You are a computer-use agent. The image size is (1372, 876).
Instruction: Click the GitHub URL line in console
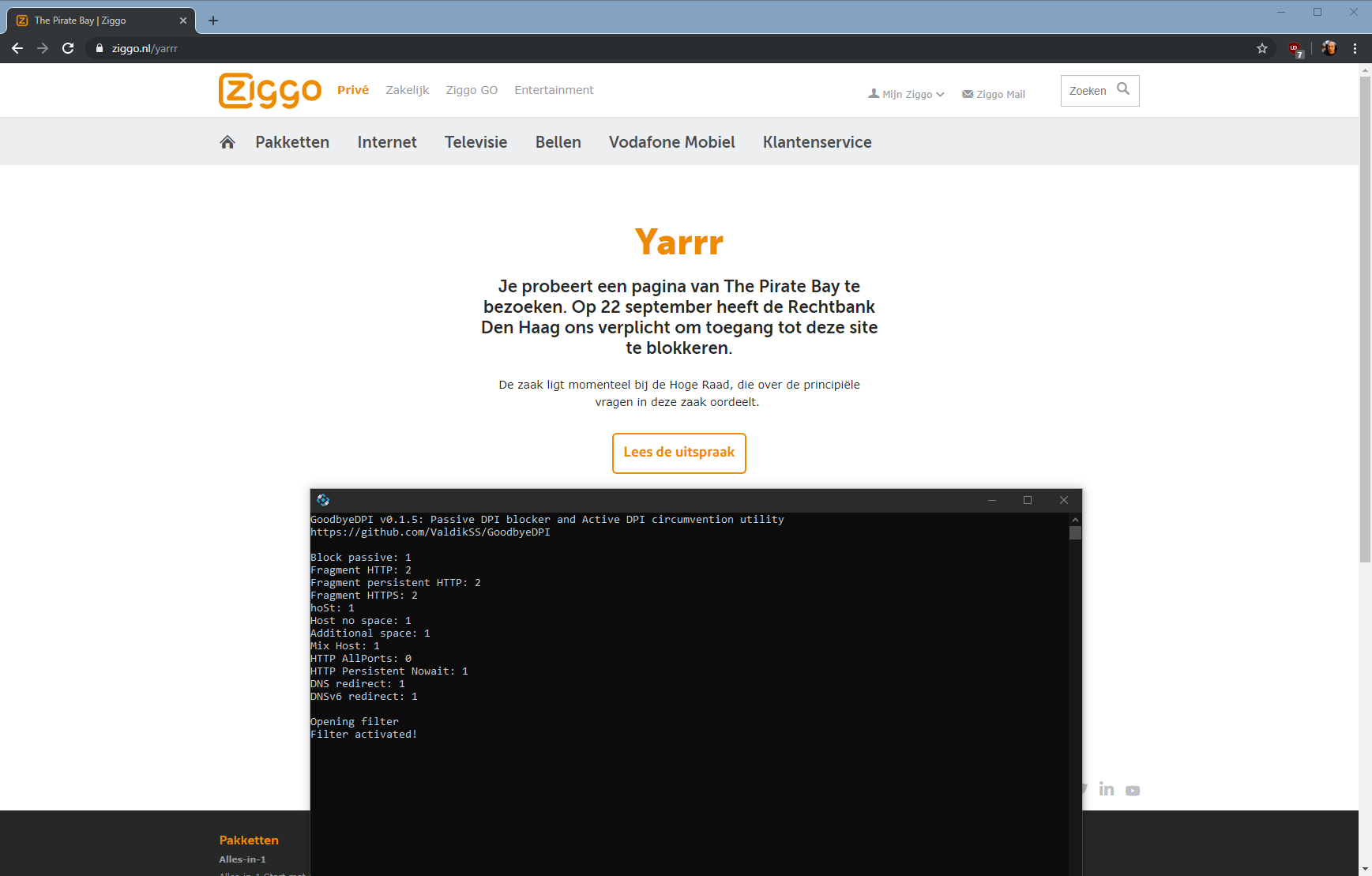[430, 532]
